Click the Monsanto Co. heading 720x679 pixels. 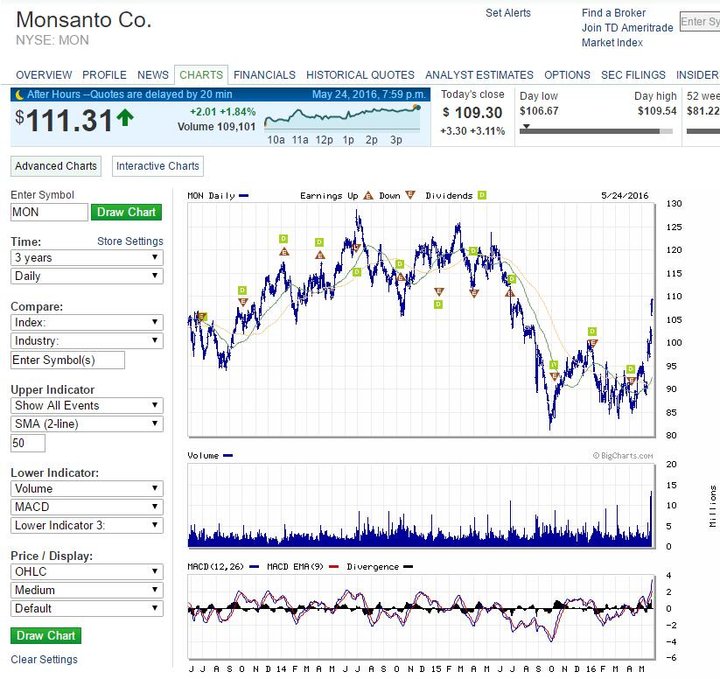84,20
